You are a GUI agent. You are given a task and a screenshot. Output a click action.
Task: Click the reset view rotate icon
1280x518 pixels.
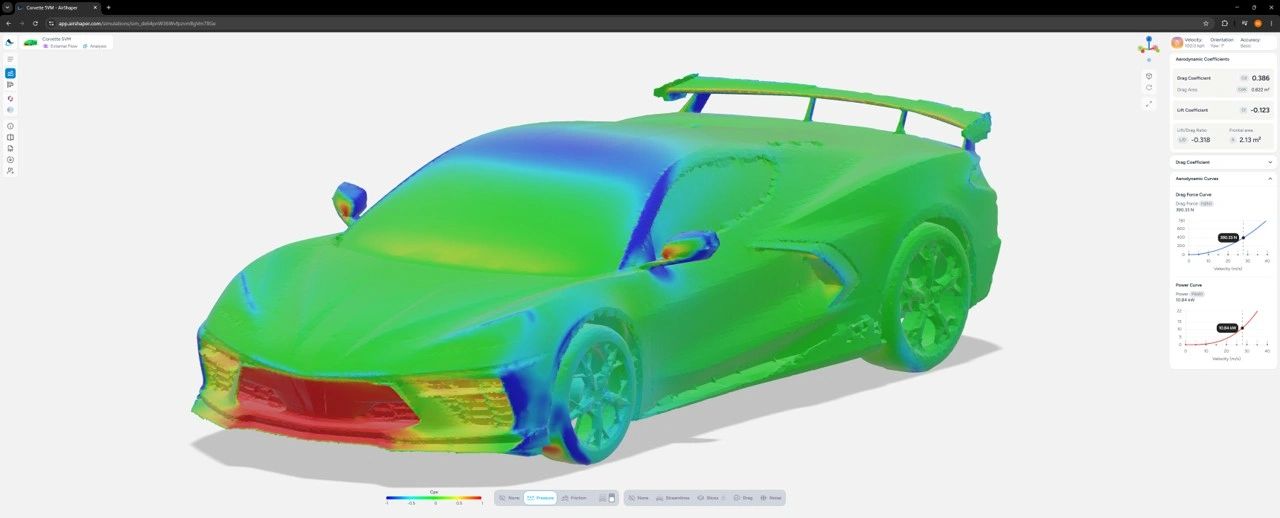tap(1149, 88)
